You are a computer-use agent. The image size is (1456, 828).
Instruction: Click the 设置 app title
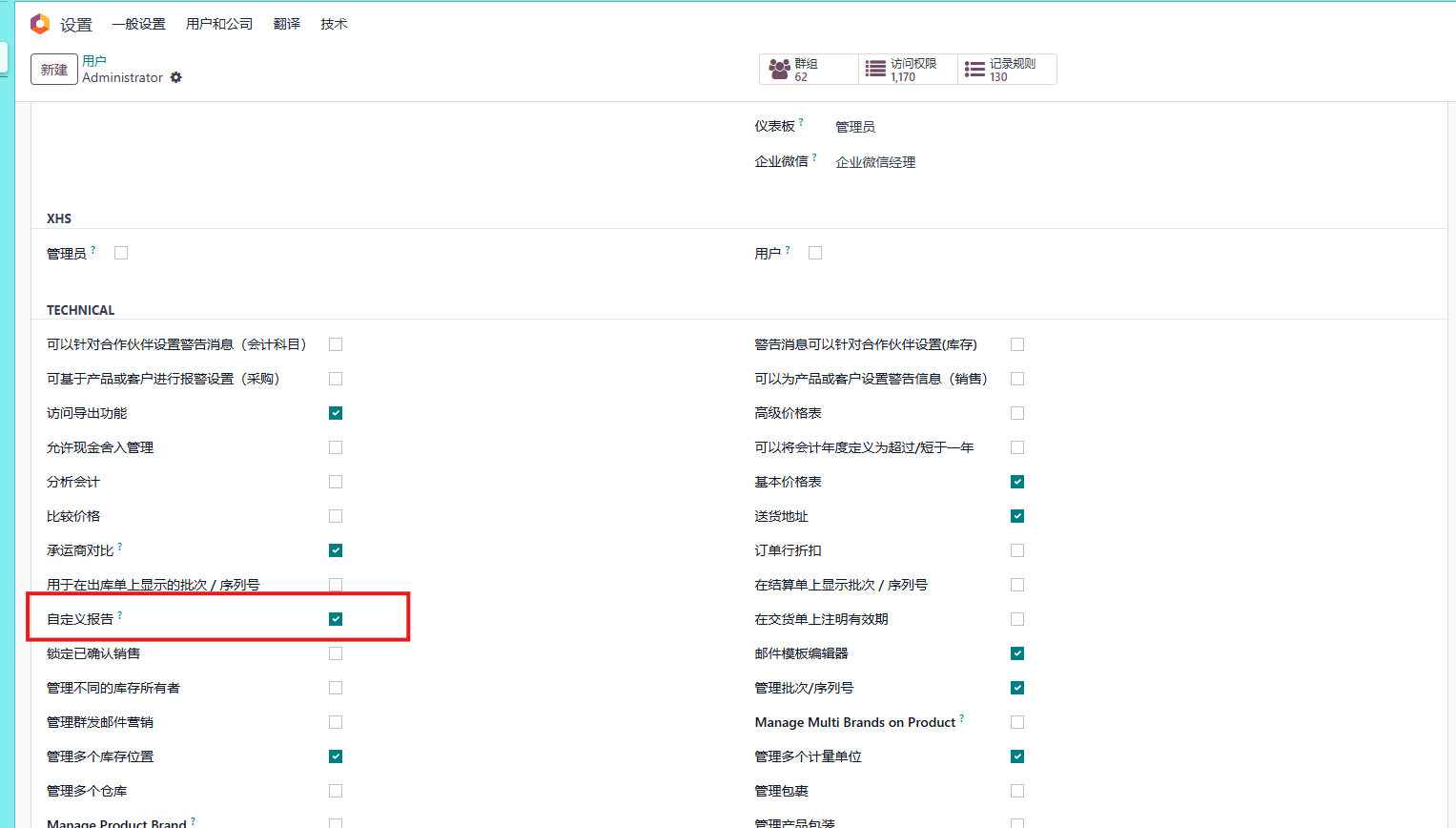pos(76,25)
